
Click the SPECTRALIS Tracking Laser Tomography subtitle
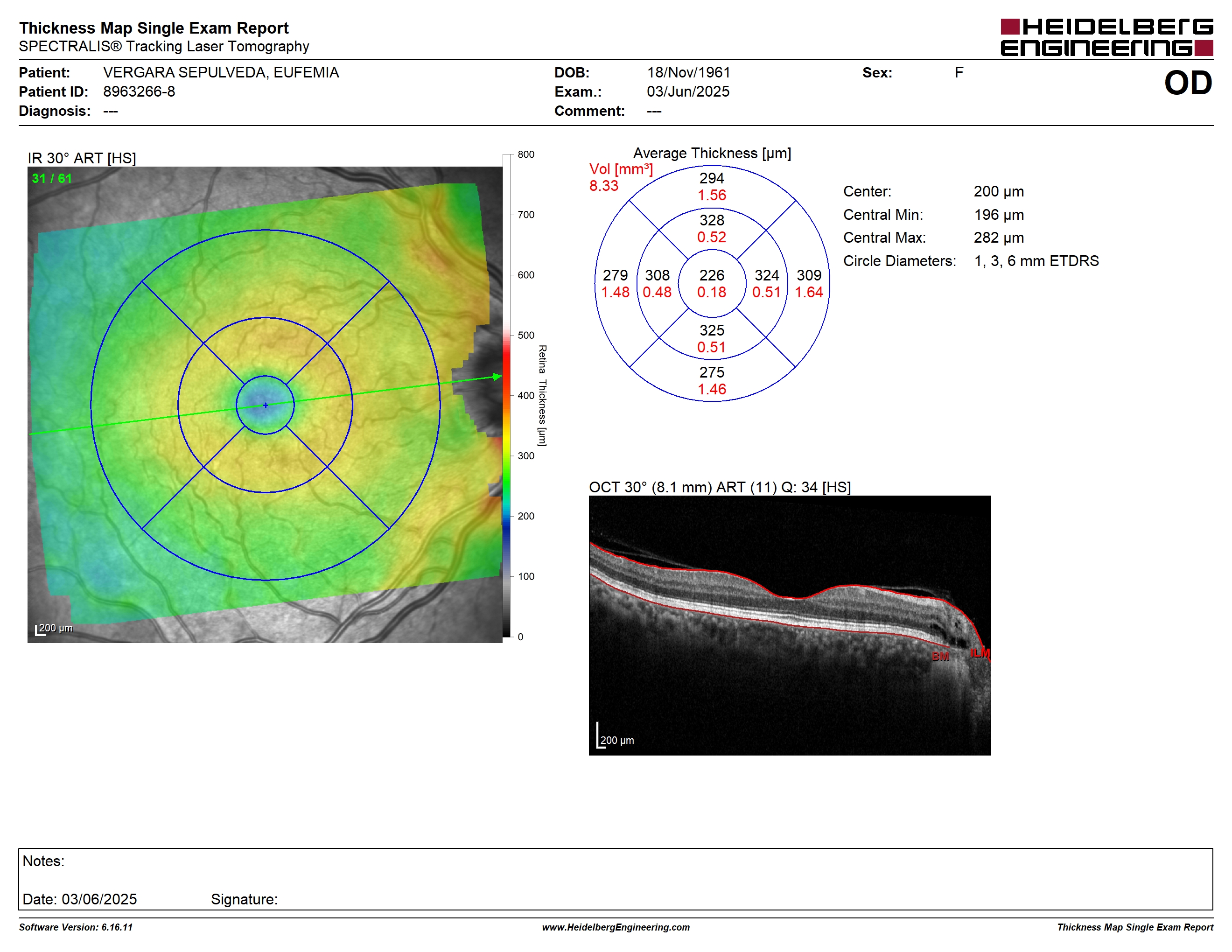coord(164,46)
